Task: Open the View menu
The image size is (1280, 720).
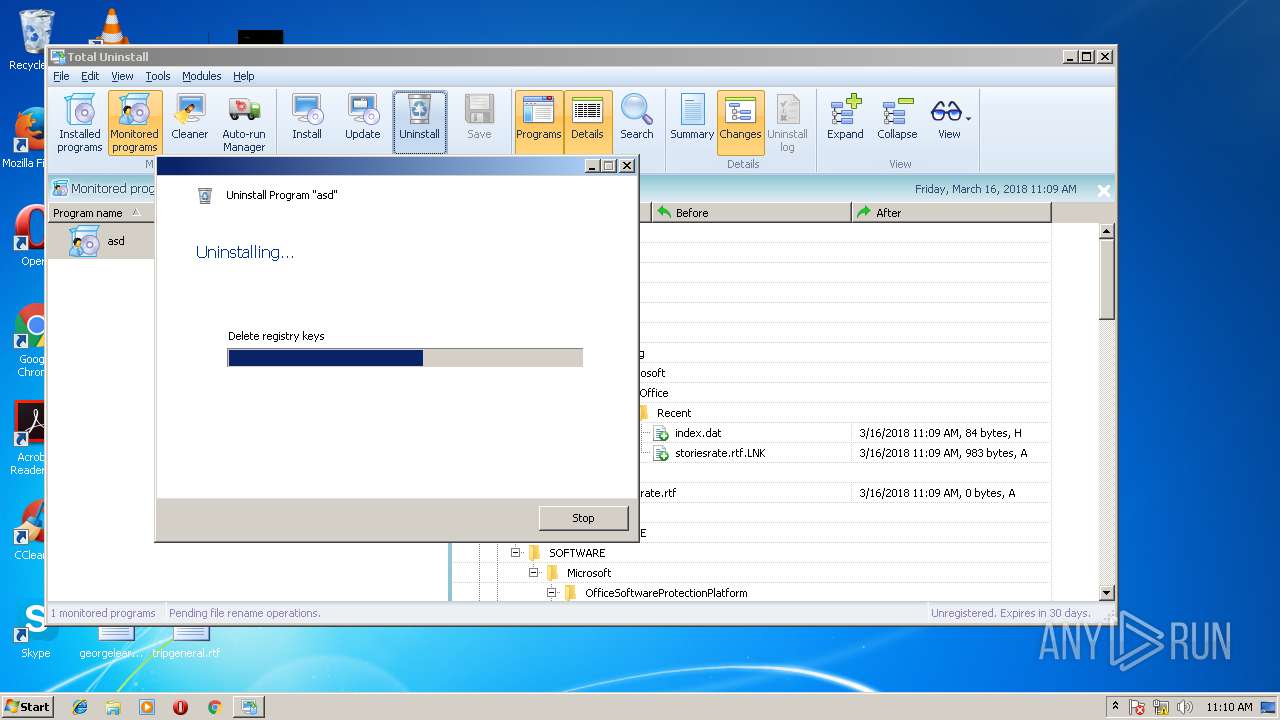Action: 122,76
